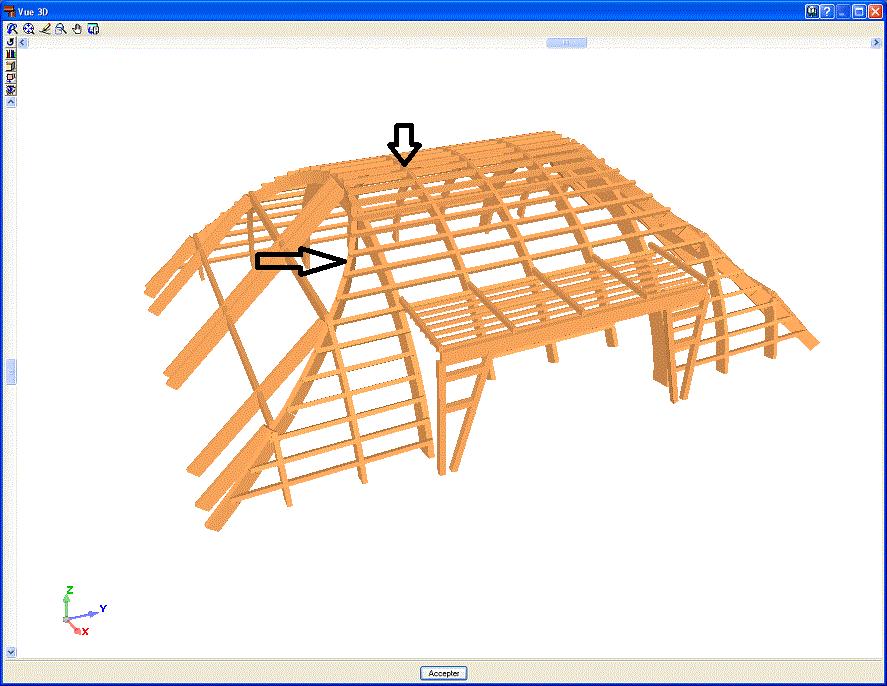Choose the zoom window magnifier icon
The image size is (887, 686).
click(61, 29)
